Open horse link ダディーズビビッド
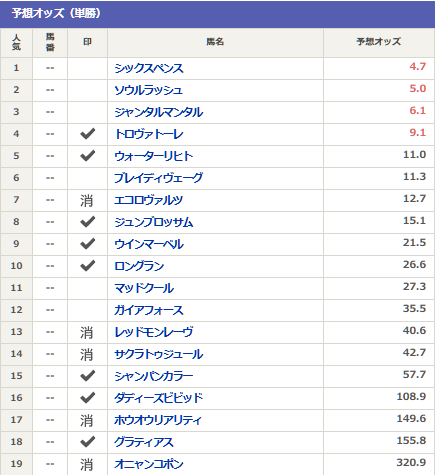This screenshot has height=475, width=435. point(158,398)
